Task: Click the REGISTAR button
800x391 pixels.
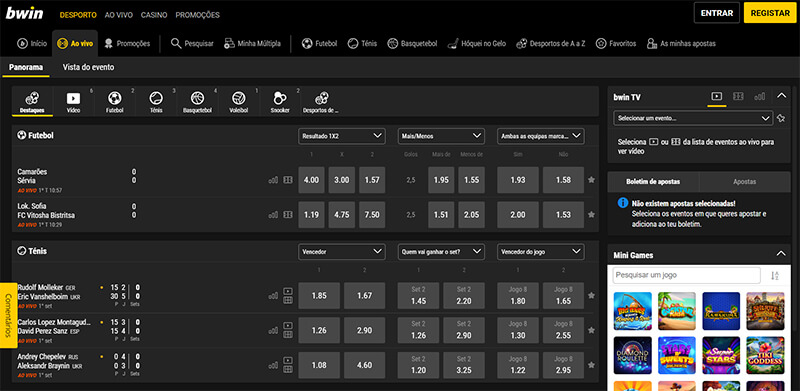Action: 770,13
